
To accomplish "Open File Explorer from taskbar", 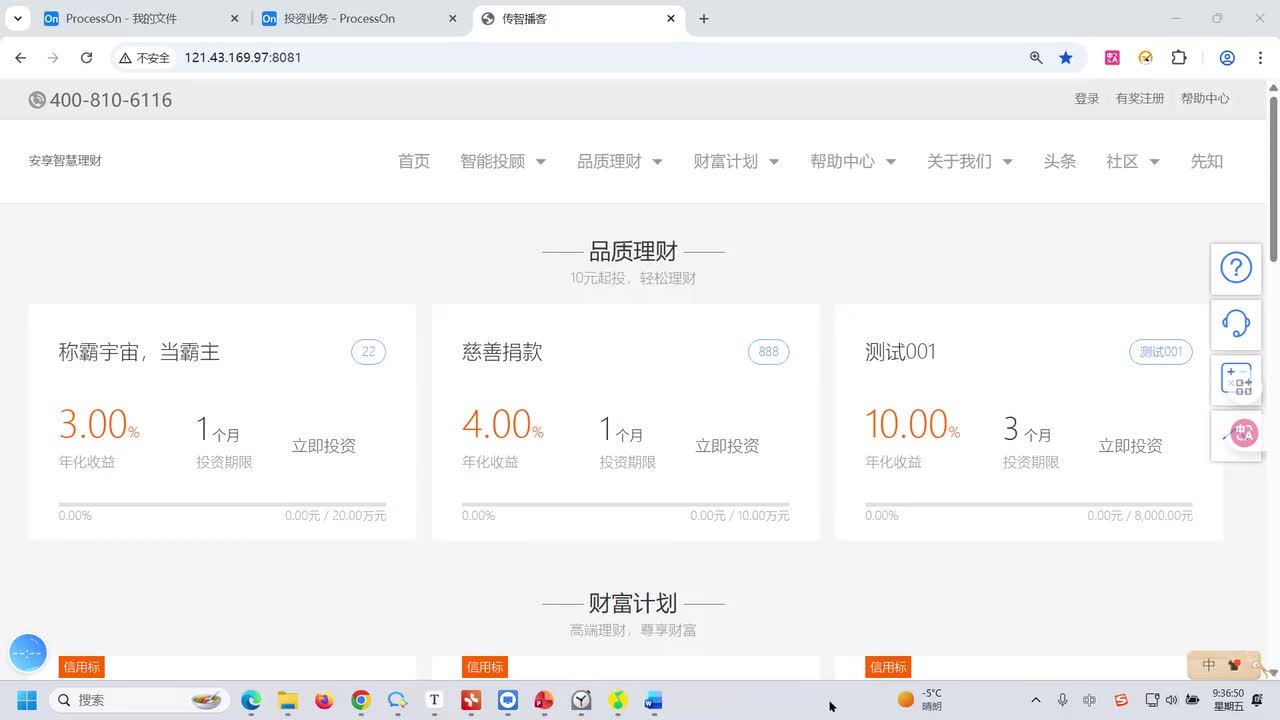I will 288,700.
